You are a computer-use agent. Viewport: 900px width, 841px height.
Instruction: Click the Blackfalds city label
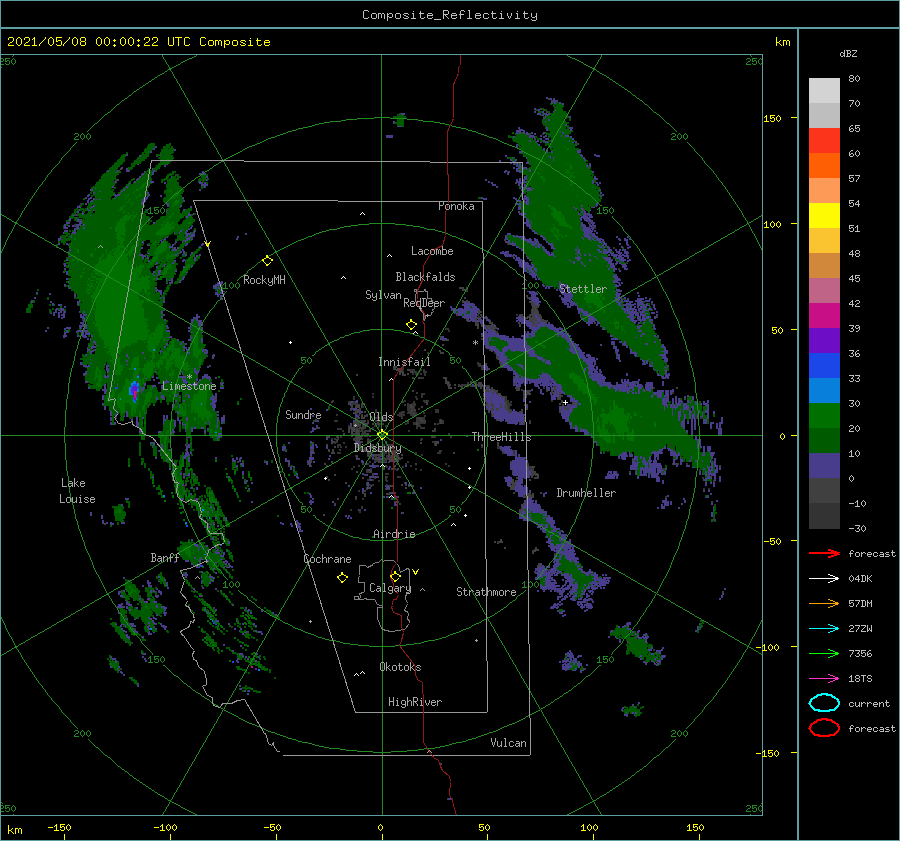pyautogui.click(x=425, y=277)
